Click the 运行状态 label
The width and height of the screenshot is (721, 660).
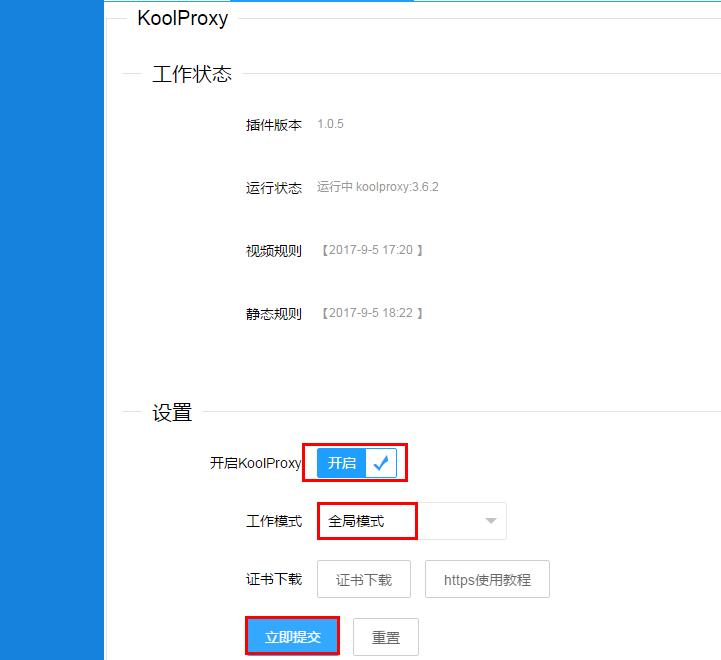point(274,188)
